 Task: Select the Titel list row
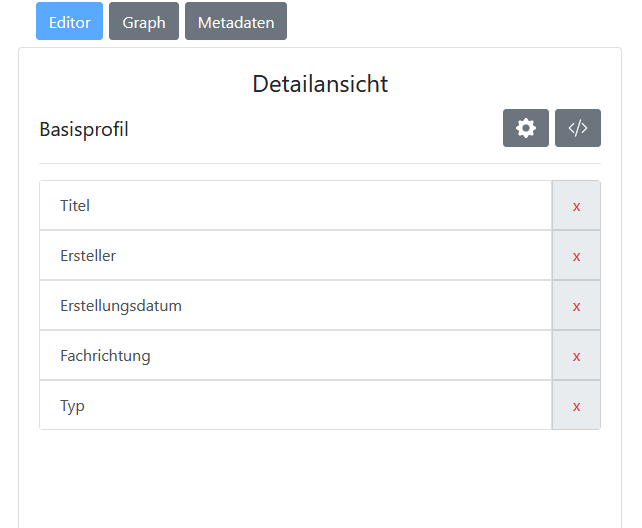295,206
